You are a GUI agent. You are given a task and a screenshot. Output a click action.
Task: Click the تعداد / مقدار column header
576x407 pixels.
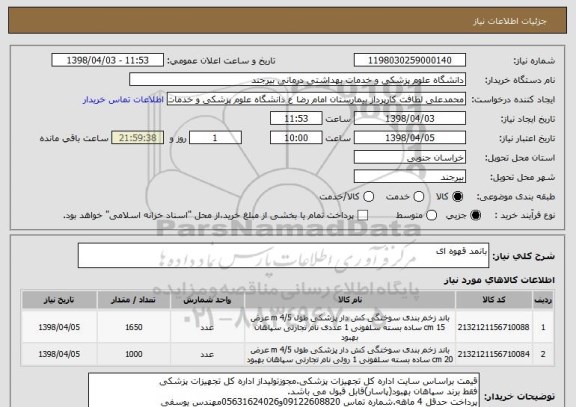click(134, 300)
